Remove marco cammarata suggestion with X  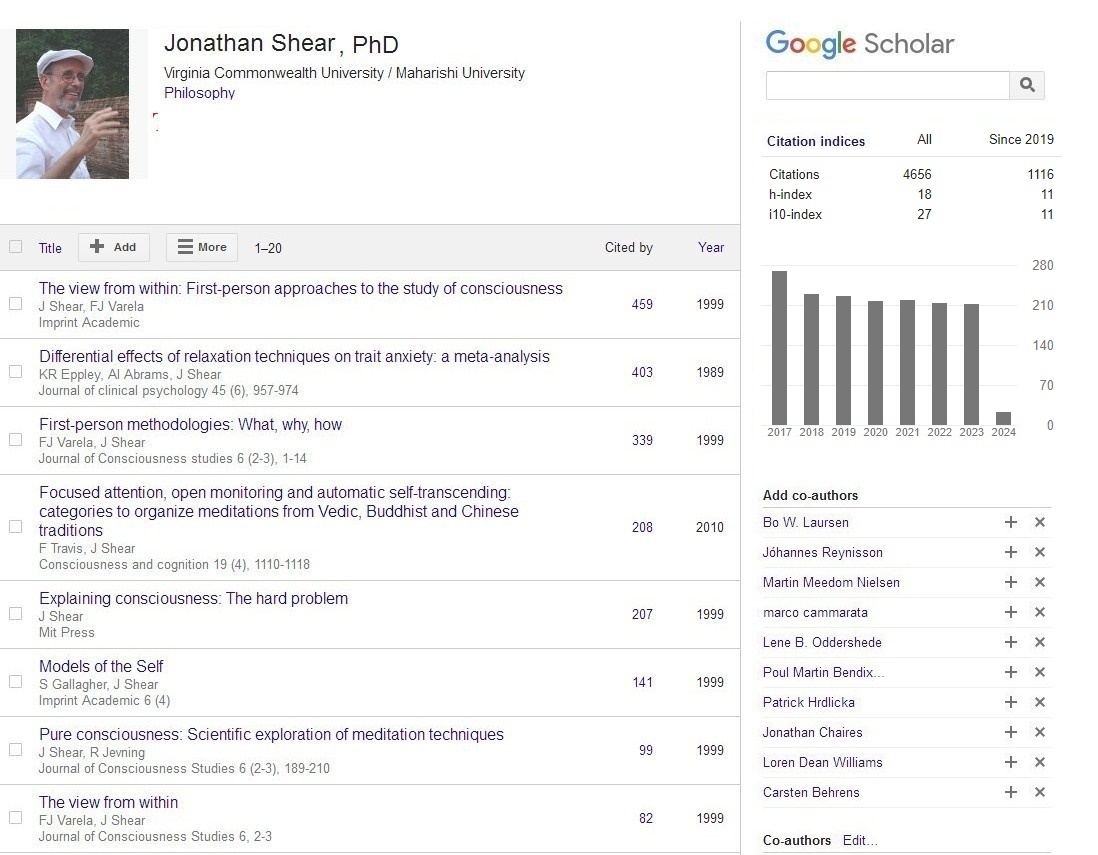(1039, 612)
